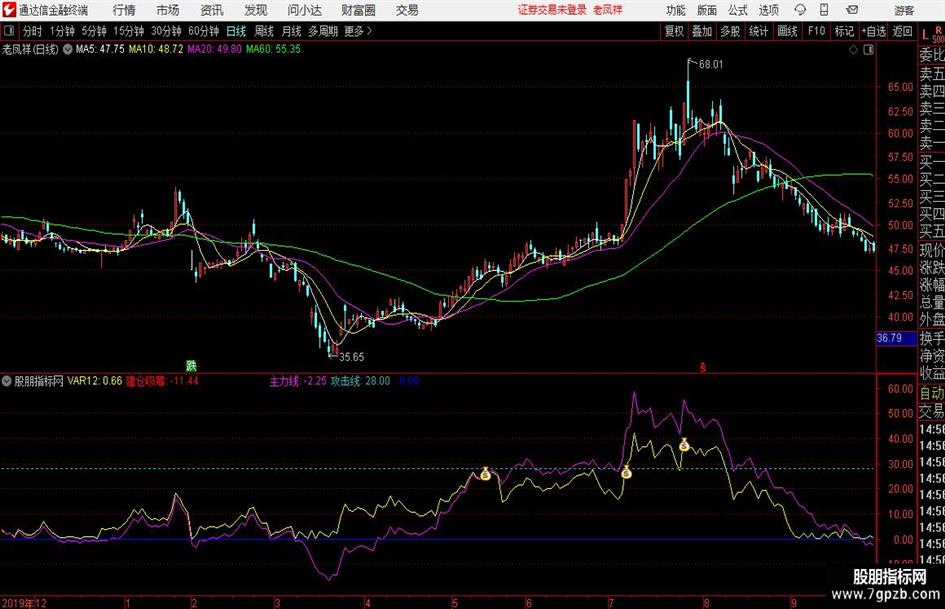Open the 发现 menu

tap(256, 10)
